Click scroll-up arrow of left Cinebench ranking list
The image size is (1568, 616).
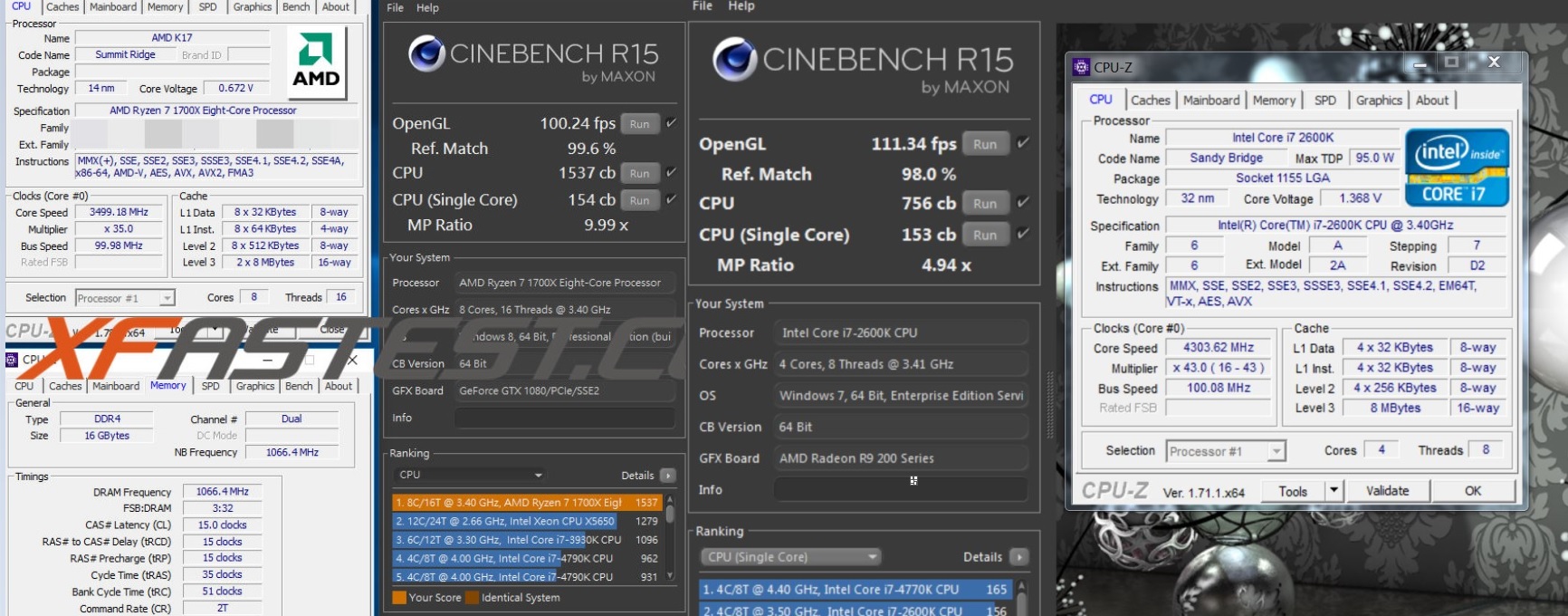click(x=670, y=499)
